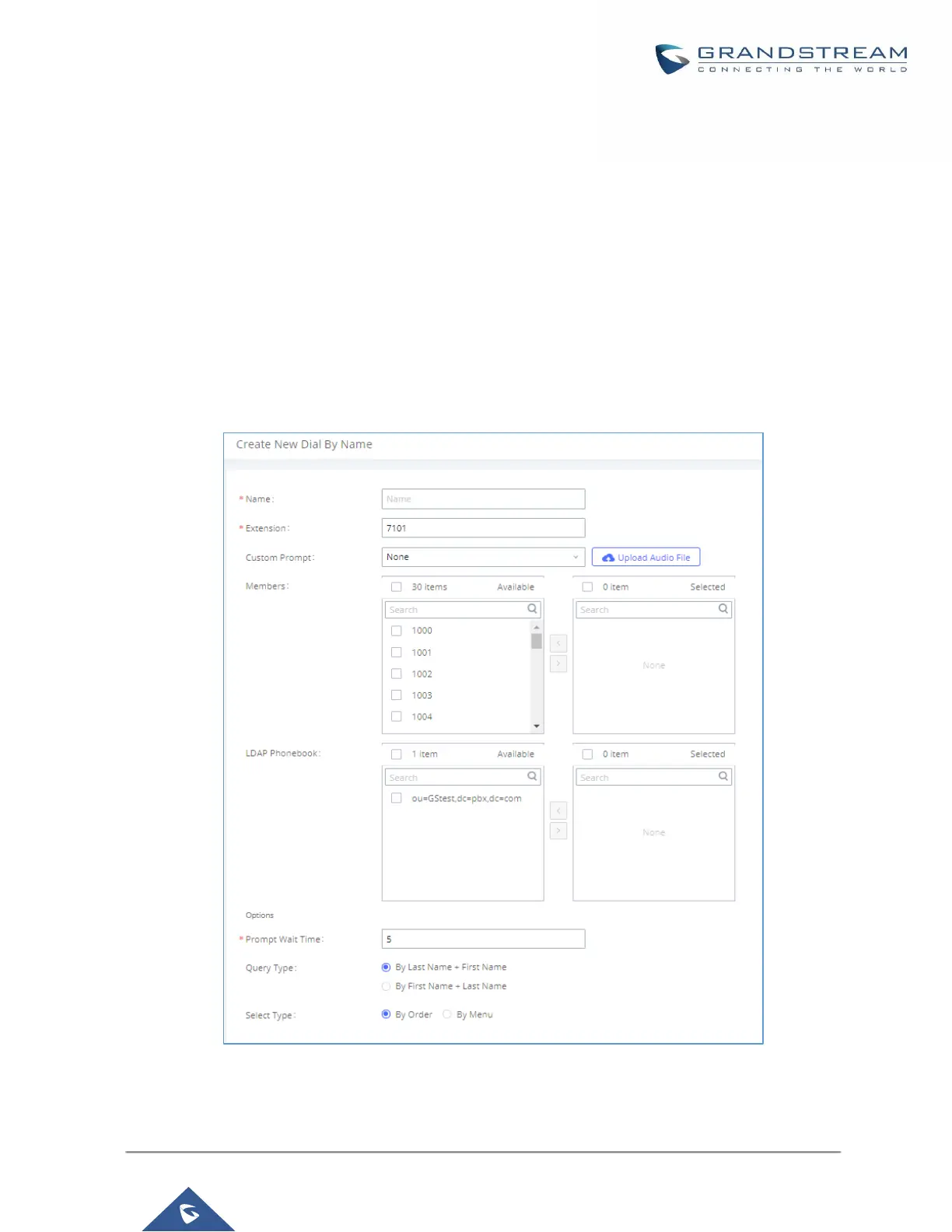This screenshot has width=952, height=1232.
Task: Click the left arrow button between Members lists
Action: (558, 643)
